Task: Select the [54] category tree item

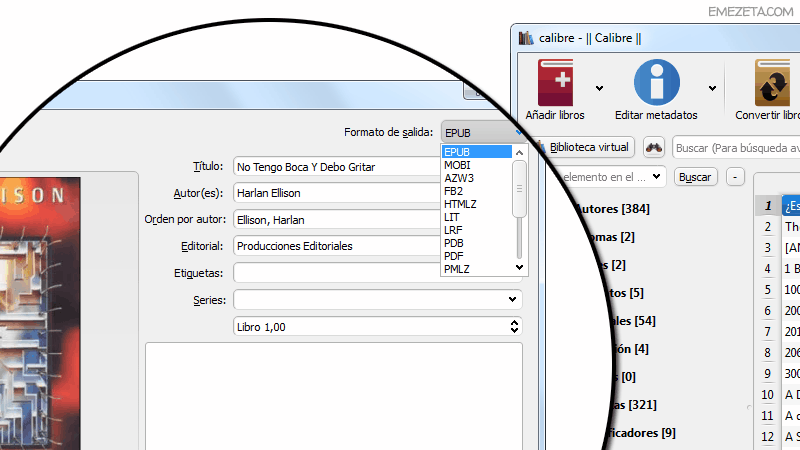Action: (x=634, y=321)
